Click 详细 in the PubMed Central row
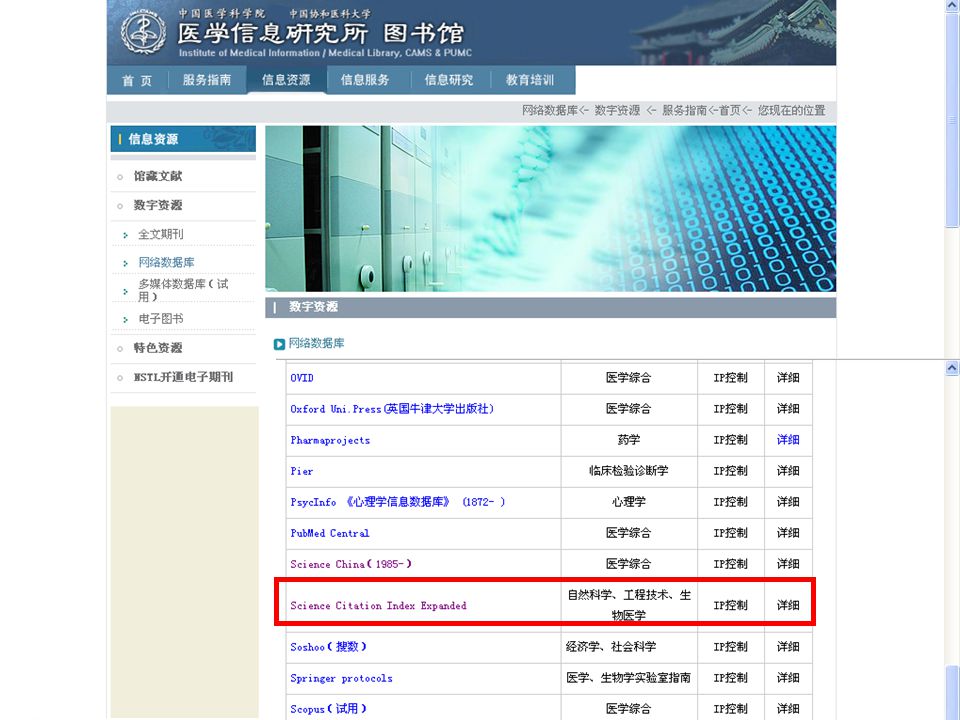 (788, 533)
